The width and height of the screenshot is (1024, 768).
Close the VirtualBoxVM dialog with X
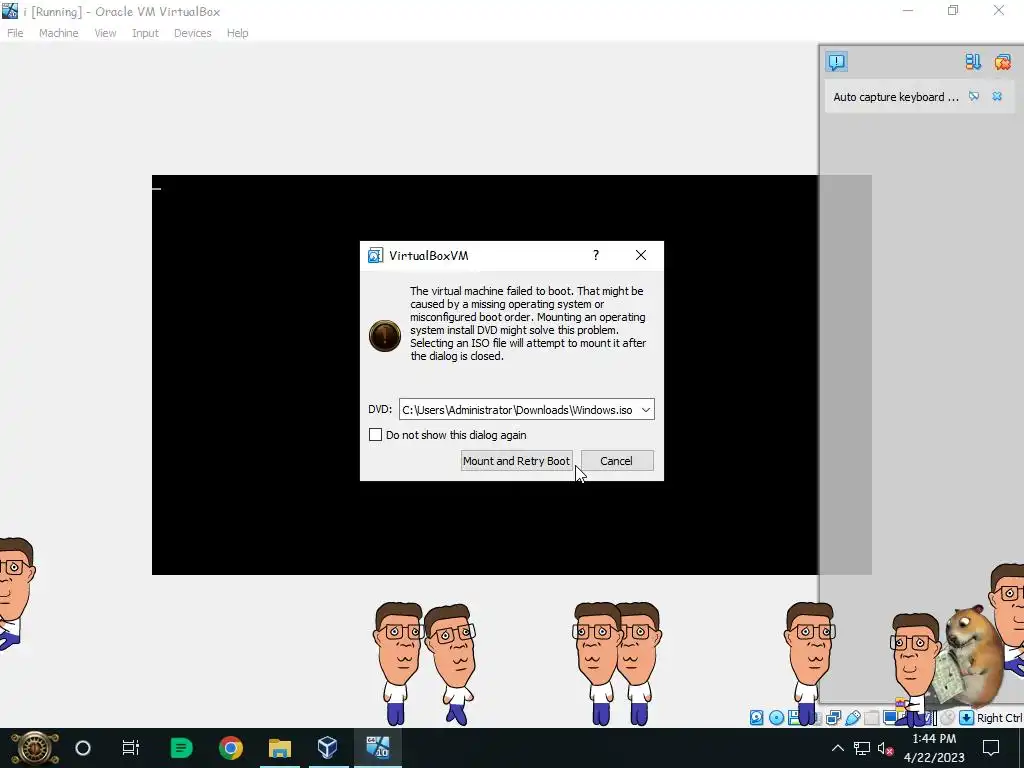click(641, 255)
